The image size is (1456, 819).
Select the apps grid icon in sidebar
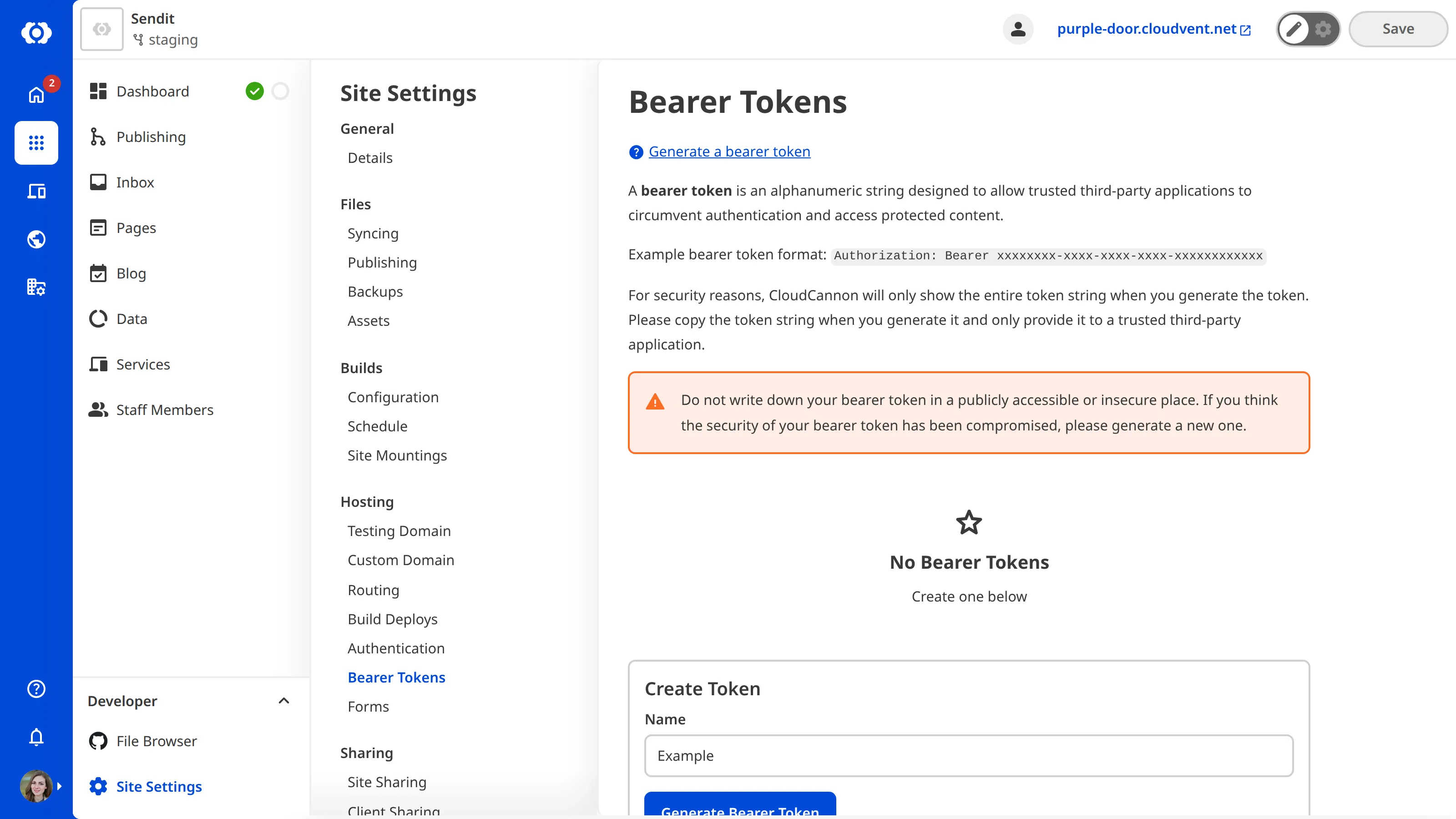click(36, 142)
